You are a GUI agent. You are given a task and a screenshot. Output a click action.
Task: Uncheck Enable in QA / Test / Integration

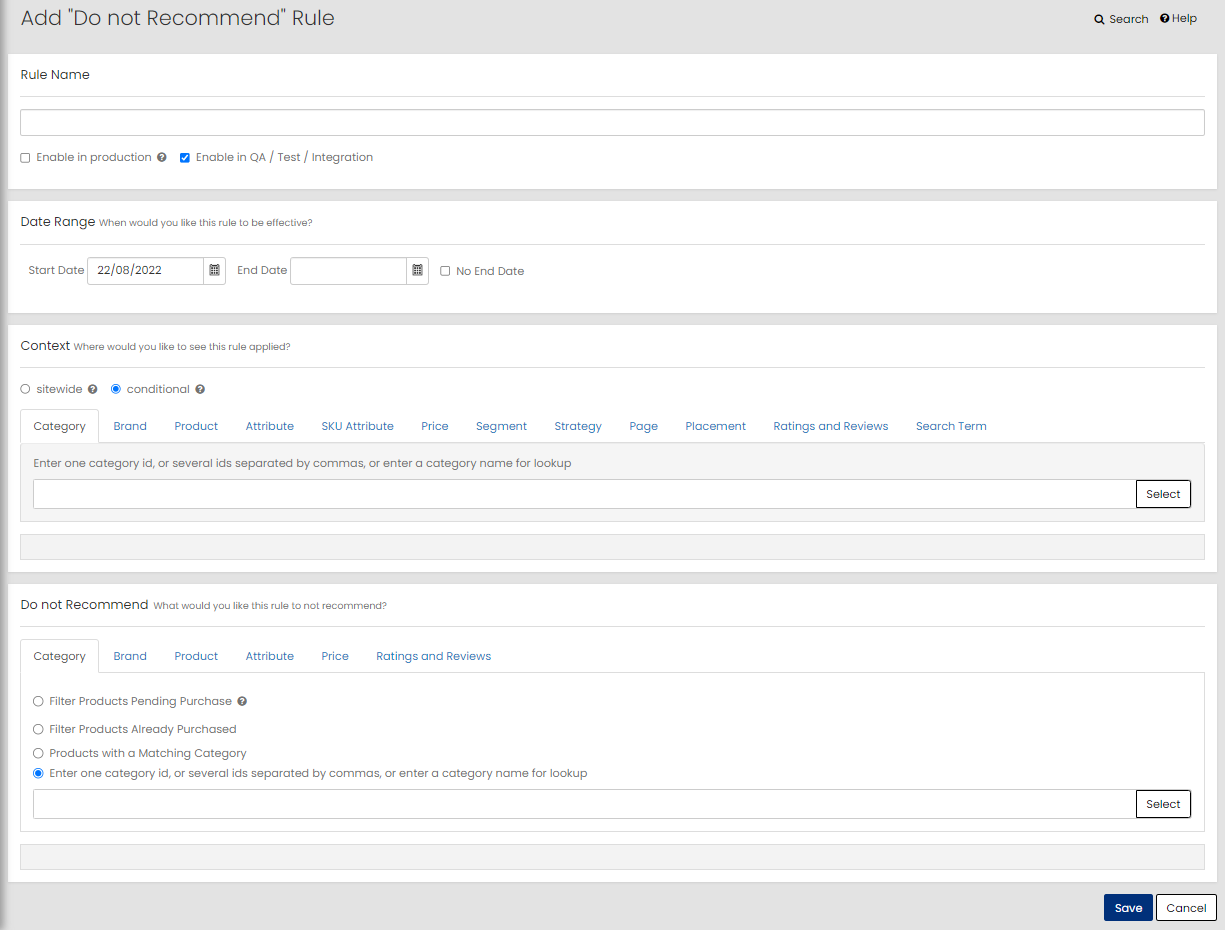(185, 158)
